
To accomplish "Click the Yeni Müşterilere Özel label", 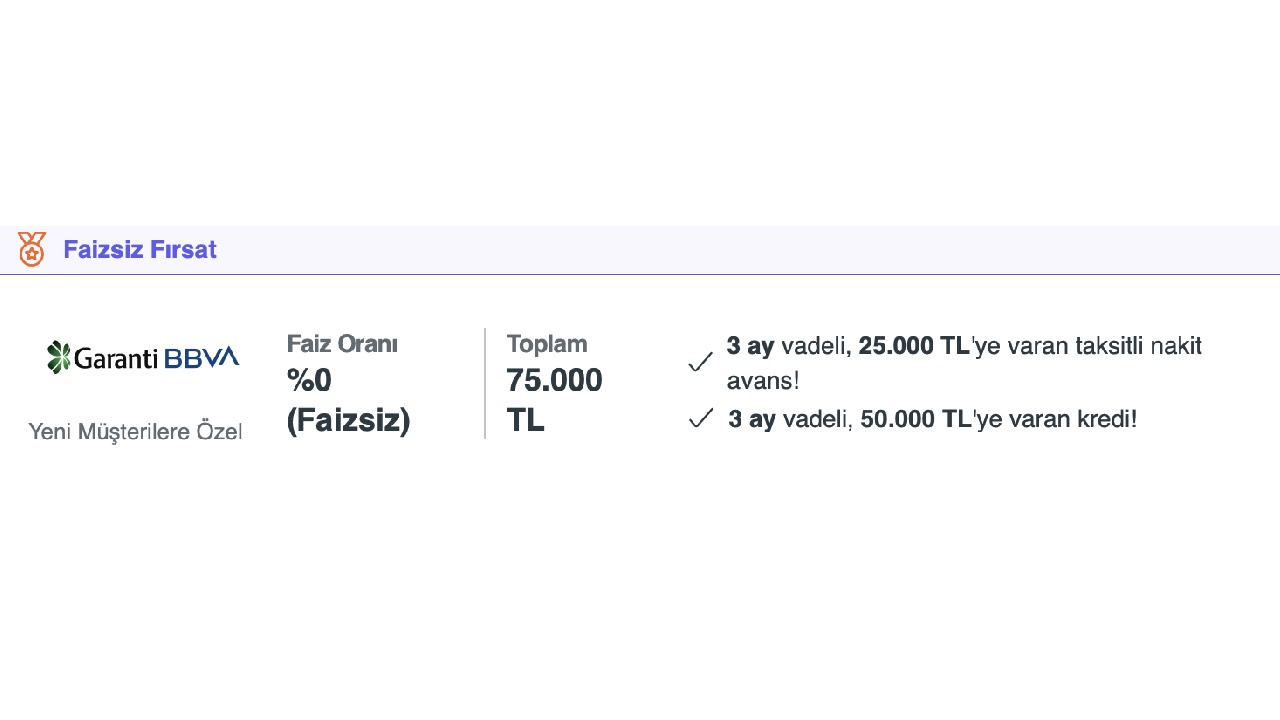I will click(x=135, y=432).
